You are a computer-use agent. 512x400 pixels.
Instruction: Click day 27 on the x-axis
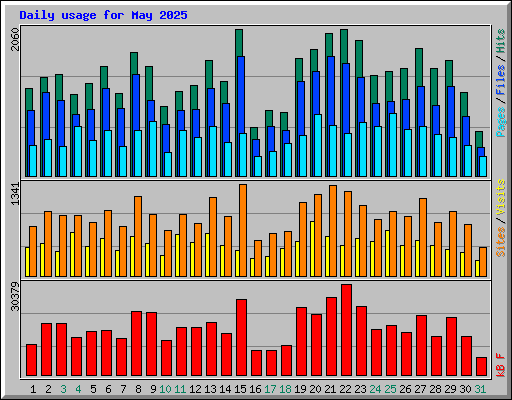click(420, 389)
